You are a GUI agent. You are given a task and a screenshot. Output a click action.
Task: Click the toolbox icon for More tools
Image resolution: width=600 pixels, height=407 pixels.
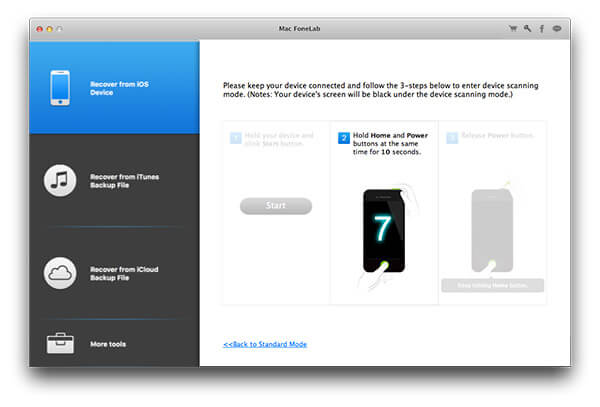tap(61, 344)
